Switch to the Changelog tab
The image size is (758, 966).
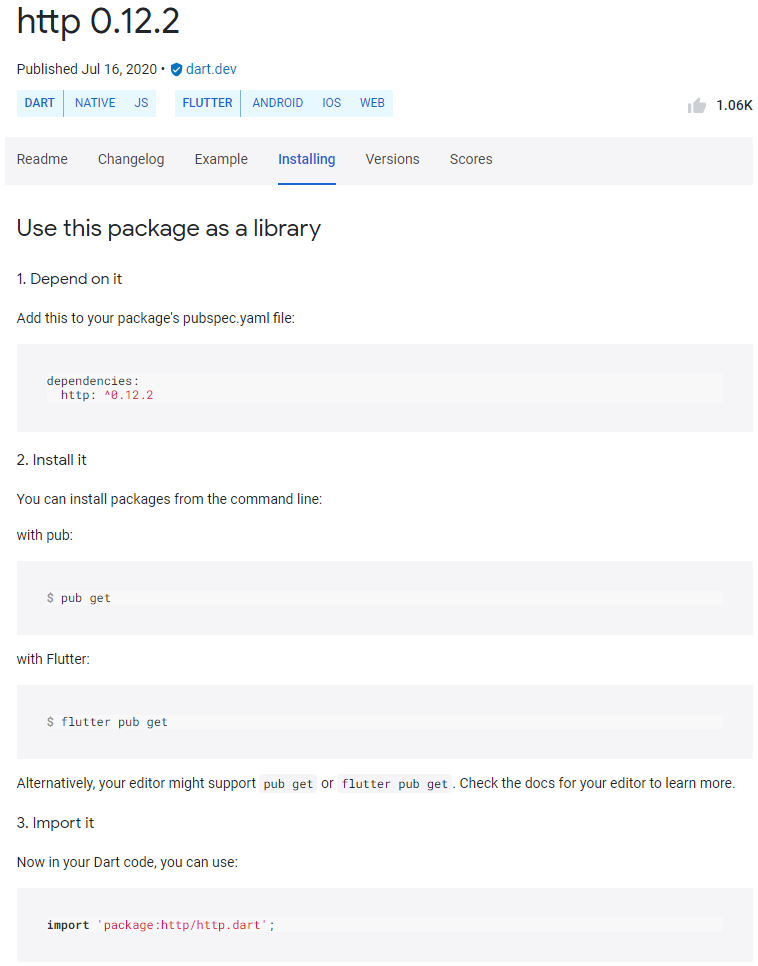point(131,159)
